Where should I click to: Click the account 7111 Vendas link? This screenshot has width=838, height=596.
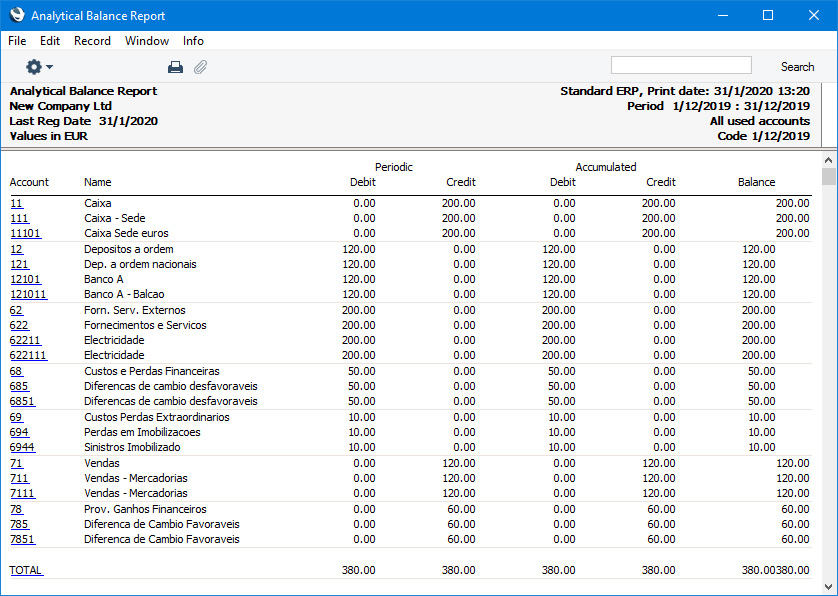(21, 493)
